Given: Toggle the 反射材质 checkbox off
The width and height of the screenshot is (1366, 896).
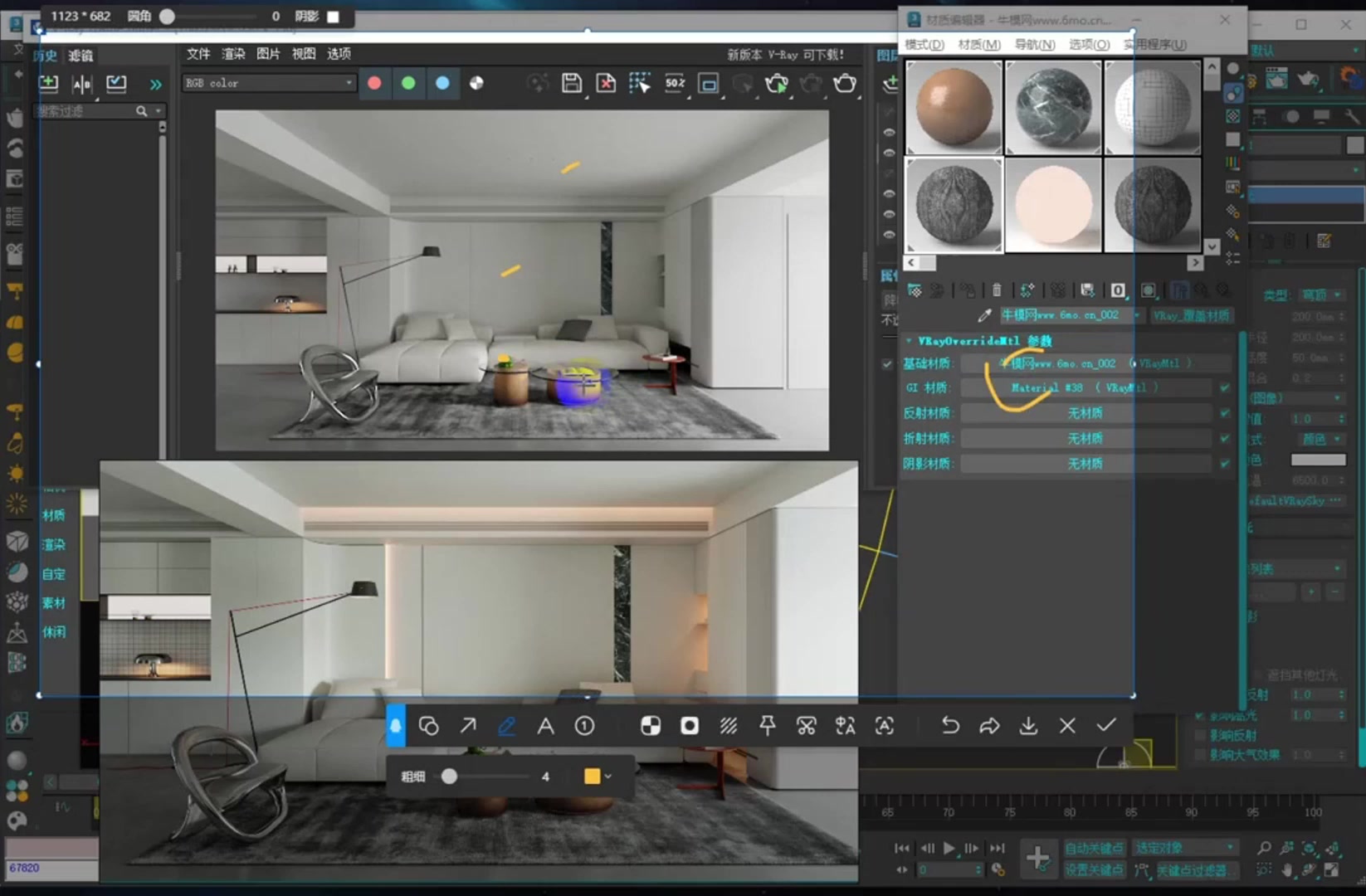Looking at the screenshot, I should point(1225,412).
